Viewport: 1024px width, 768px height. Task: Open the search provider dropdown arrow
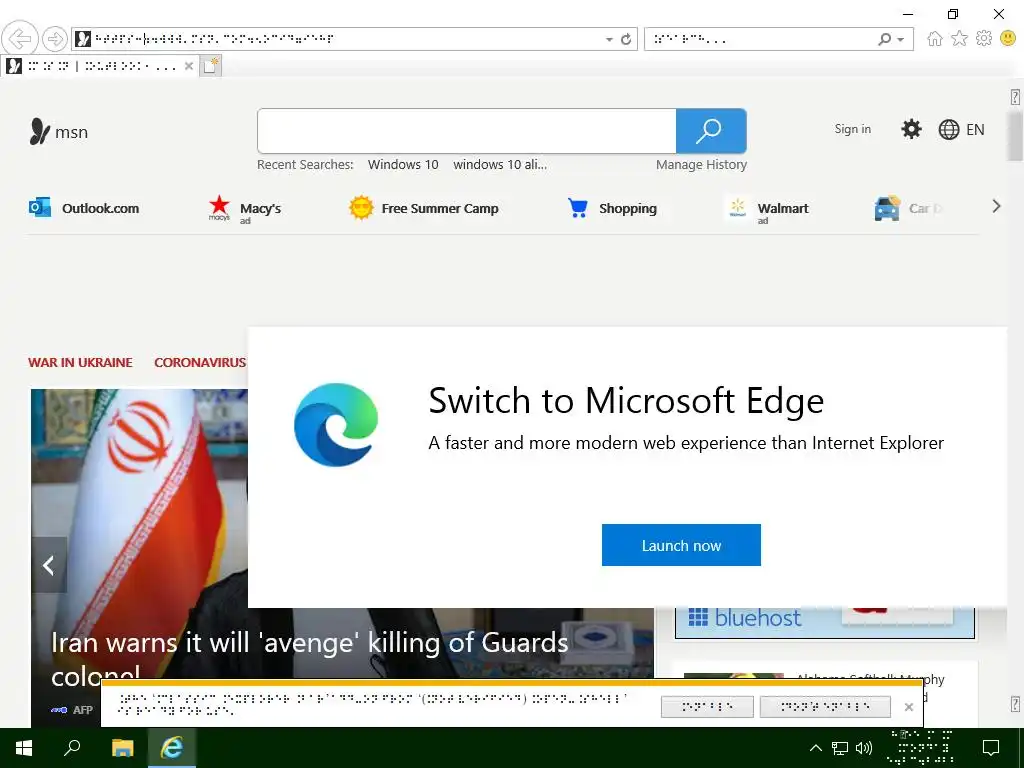pos(901,40)
